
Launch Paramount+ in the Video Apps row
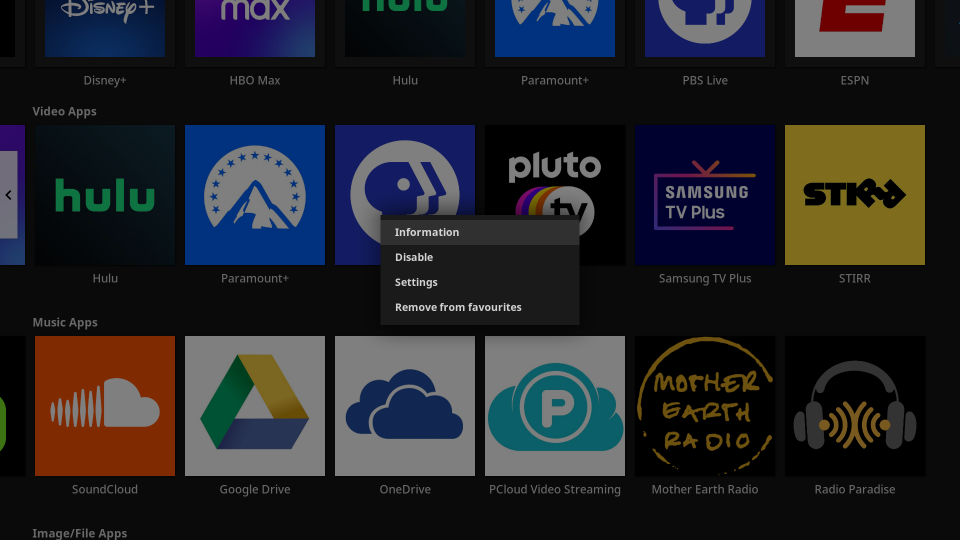pyautogui.click(x=255, y=195)
